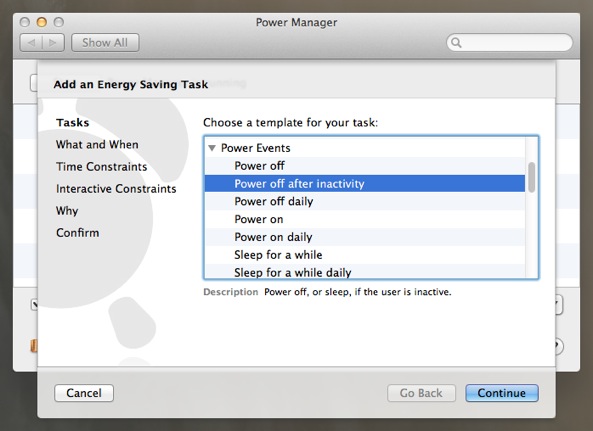The image size is (593, 431).
Task: Minimize the Power Manager window
Action: coord(42,22)
